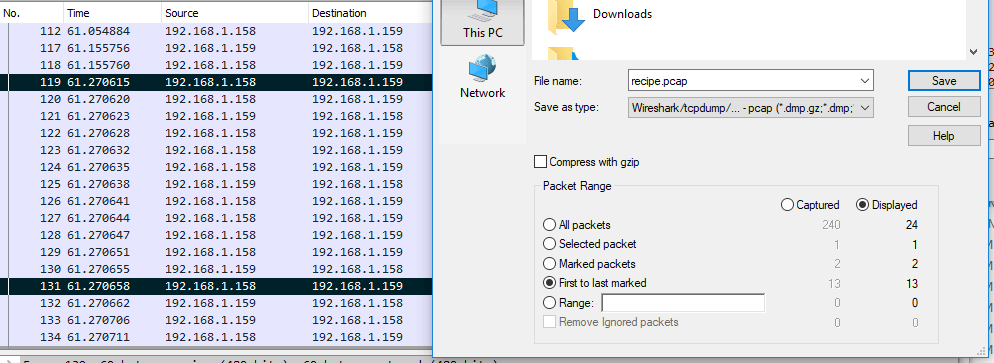Sort packet list by Destination column
The width and height of the screenshot is (994, 363).
click(370, 13)
